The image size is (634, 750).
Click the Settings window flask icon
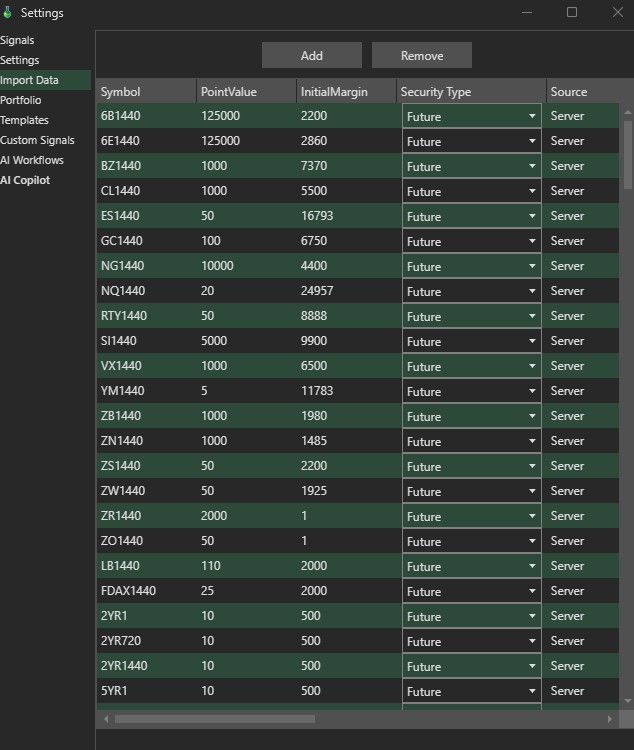(x=7, y=12)
